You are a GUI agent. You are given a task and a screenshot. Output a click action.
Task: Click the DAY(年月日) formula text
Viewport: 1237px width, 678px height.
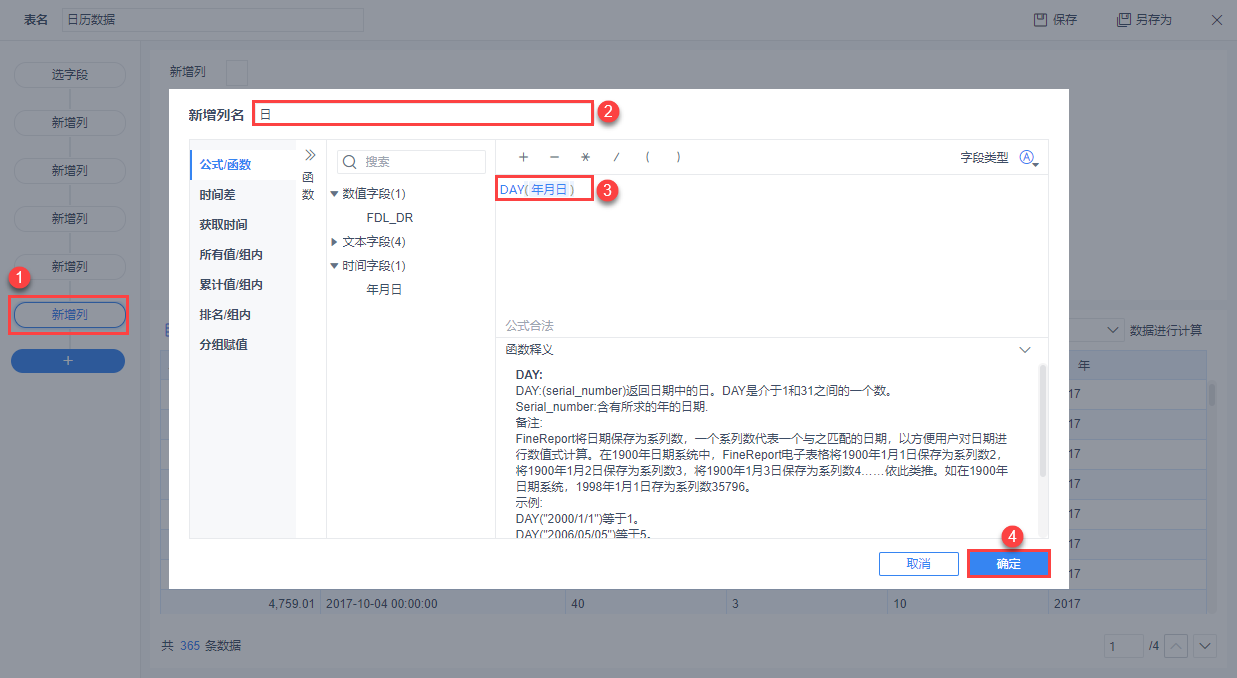[x=537, y=189]
